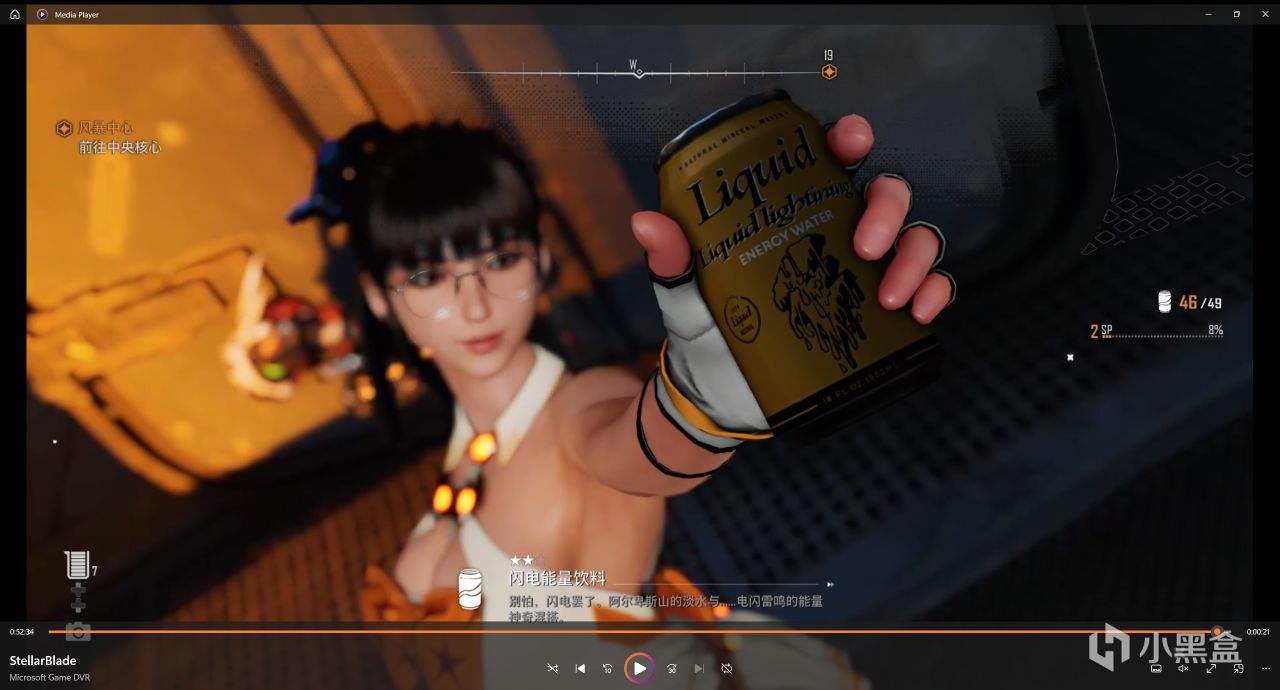This screenshot has width=1280, height=690.
Task: Minimize the Media Player window
Action: pyautogui.click(x=1208, y=14)
